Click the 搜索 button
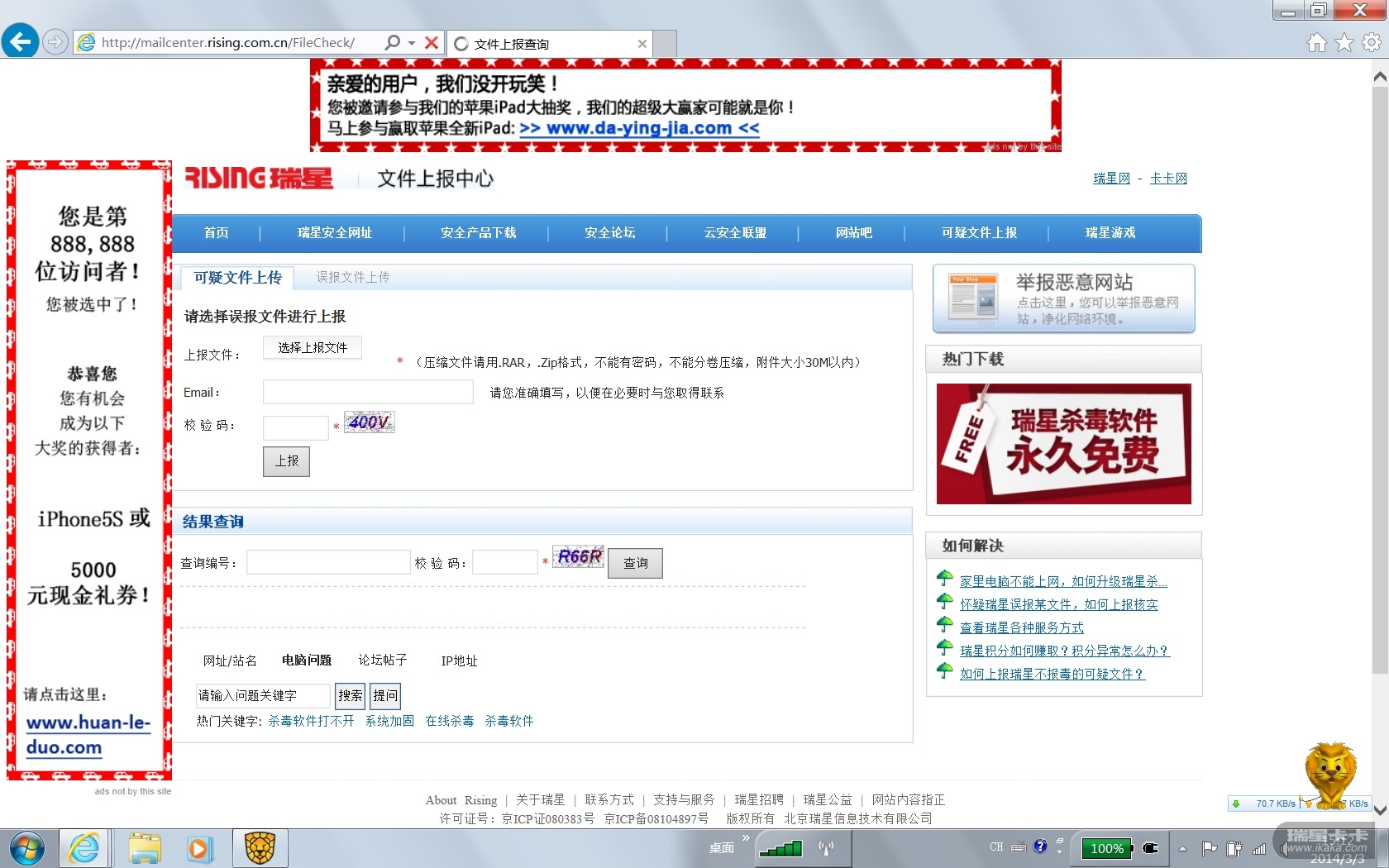Viewport: 1389px width, 868px height. point(351,696)
